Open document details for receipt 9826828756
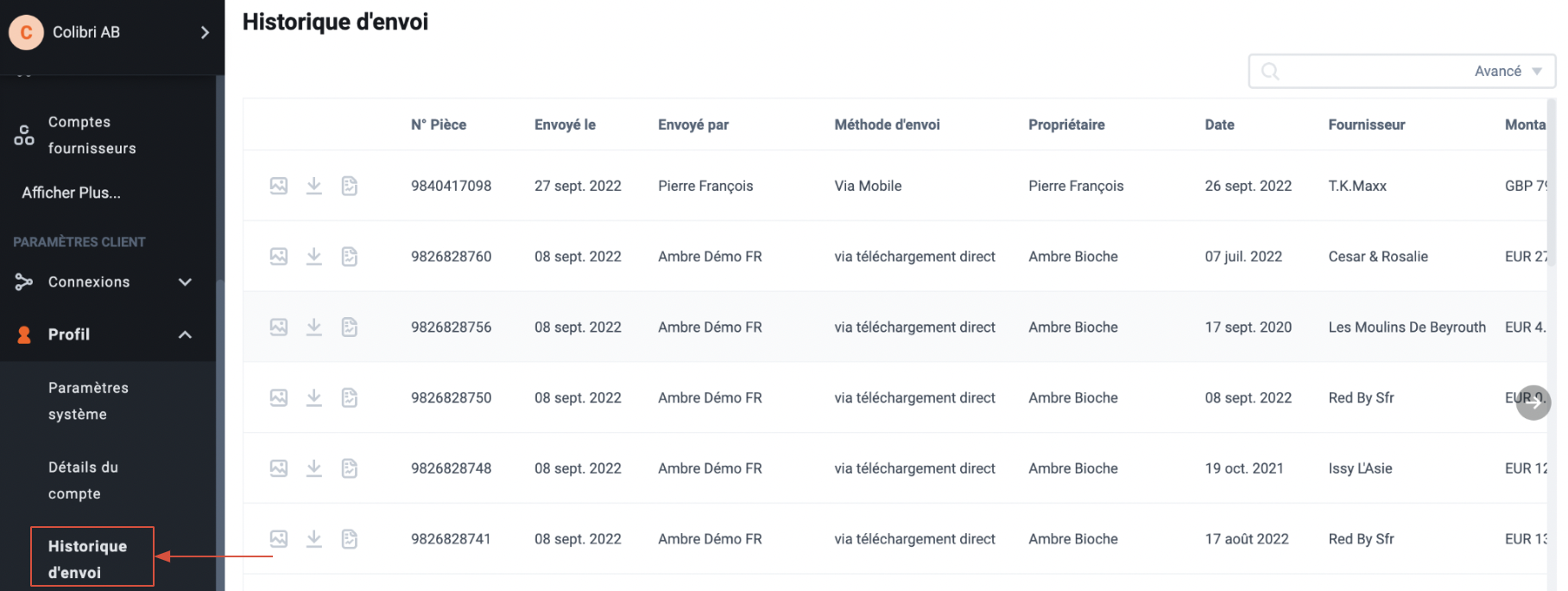 (x=349, y=327)
